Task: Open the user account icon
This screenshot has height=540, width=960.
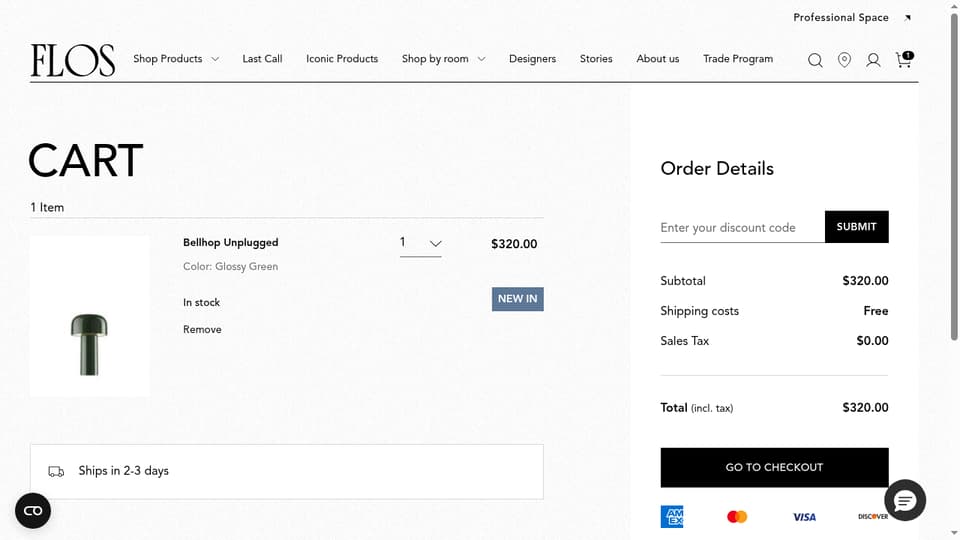Action: coord(873,59)
